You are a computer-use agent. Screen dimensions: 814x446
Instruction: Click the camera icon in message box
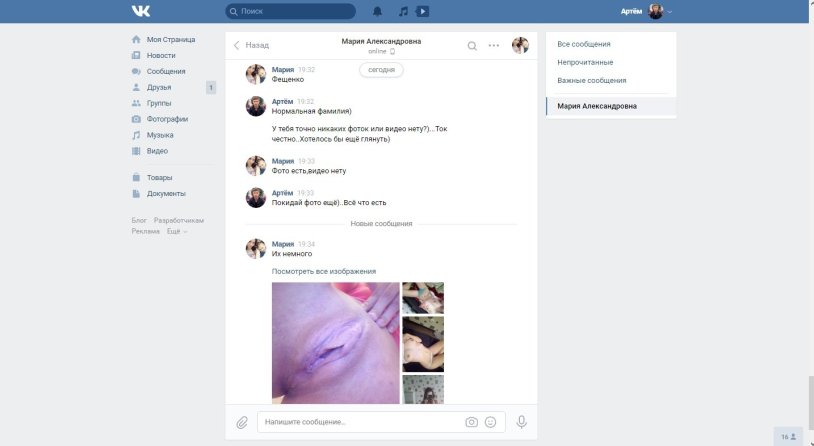coord(471,422)
